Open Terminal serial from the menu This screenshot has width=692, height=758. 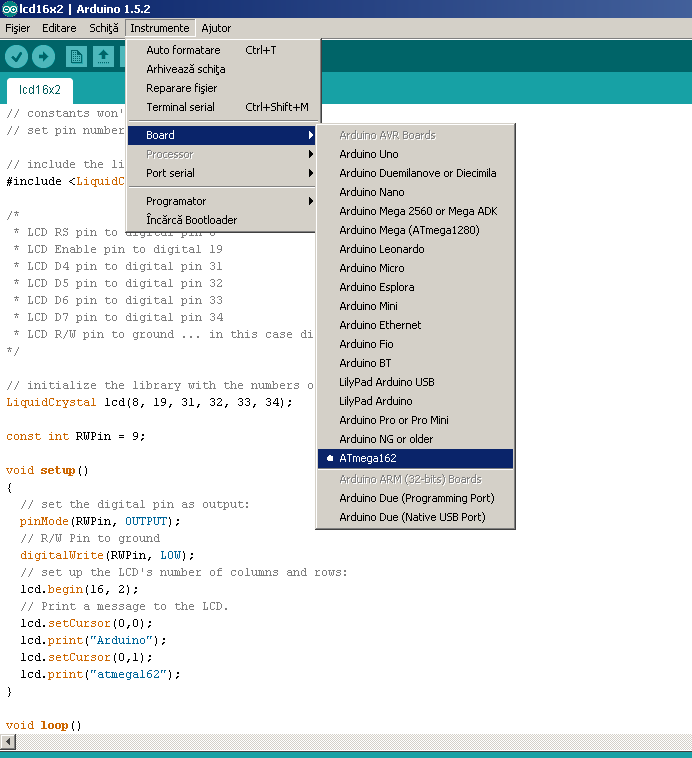222,107
